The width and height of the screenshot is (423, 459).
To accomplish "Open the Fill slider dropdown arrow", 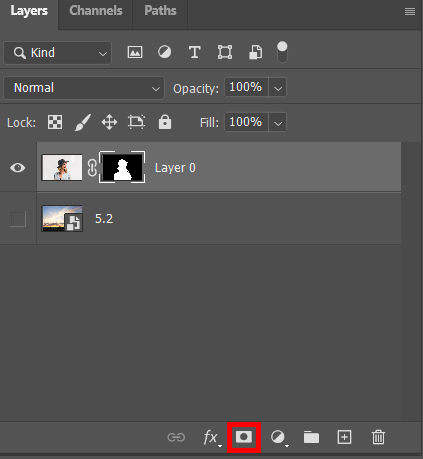I will (278, 123).
